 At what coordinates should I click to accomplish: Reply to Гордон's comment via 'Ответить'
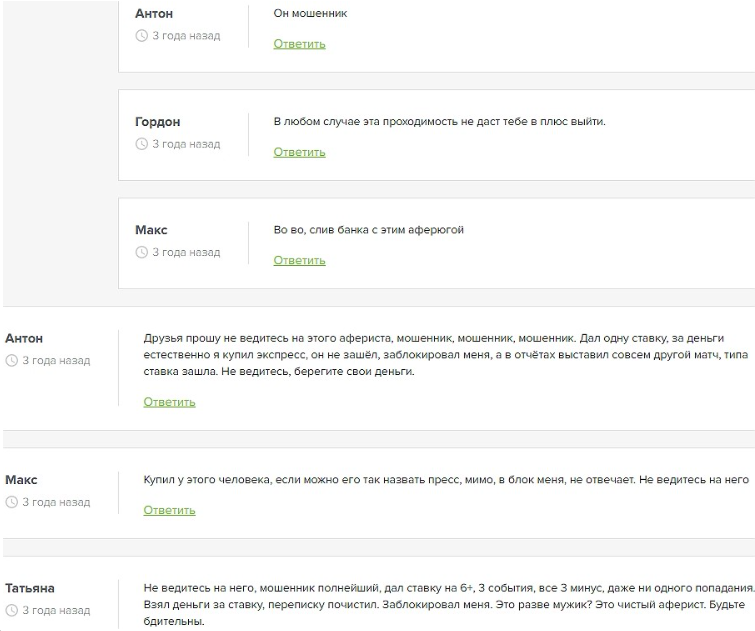pyautogui.click(x=299, y=152)
